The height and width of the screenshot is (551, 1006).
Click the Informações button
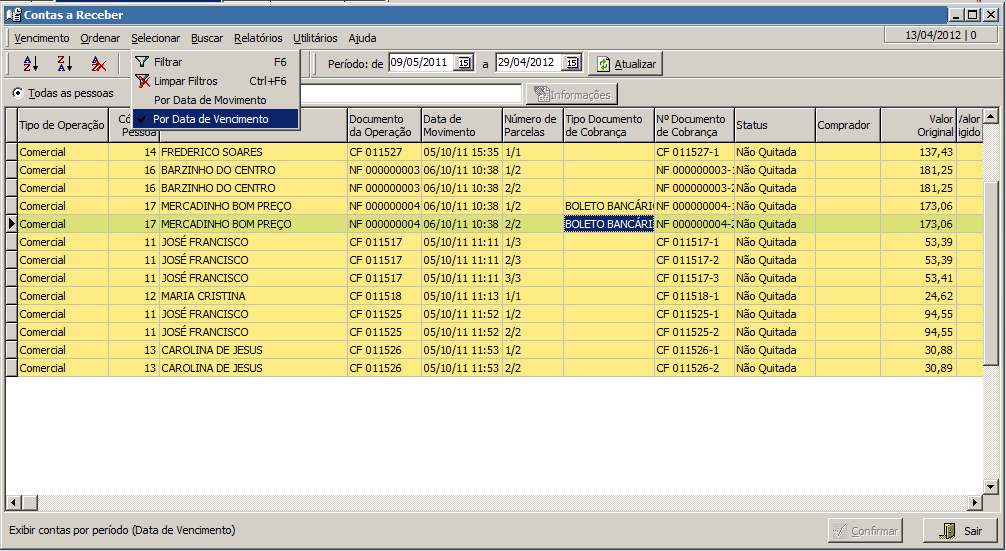[572, 95]
